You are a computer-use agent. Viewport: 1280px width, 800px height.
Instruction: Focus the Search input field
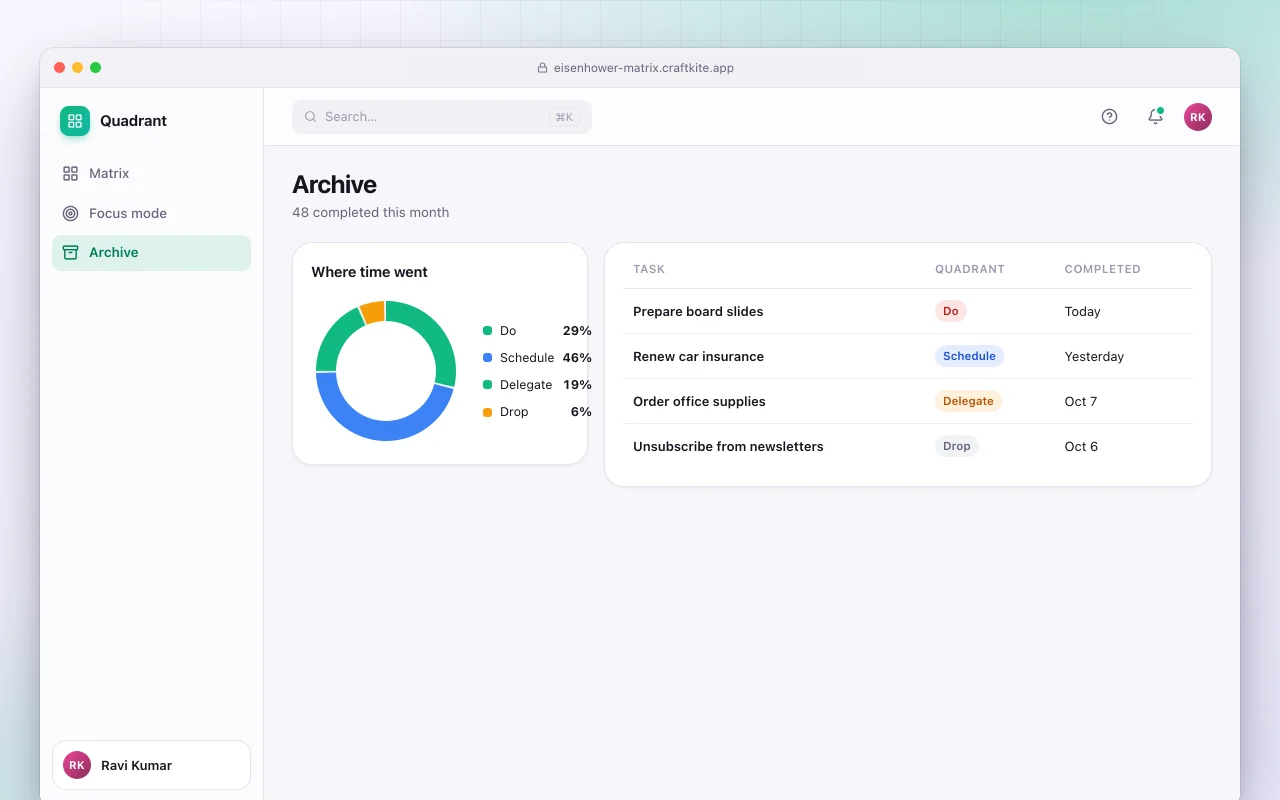click(442, 117)
